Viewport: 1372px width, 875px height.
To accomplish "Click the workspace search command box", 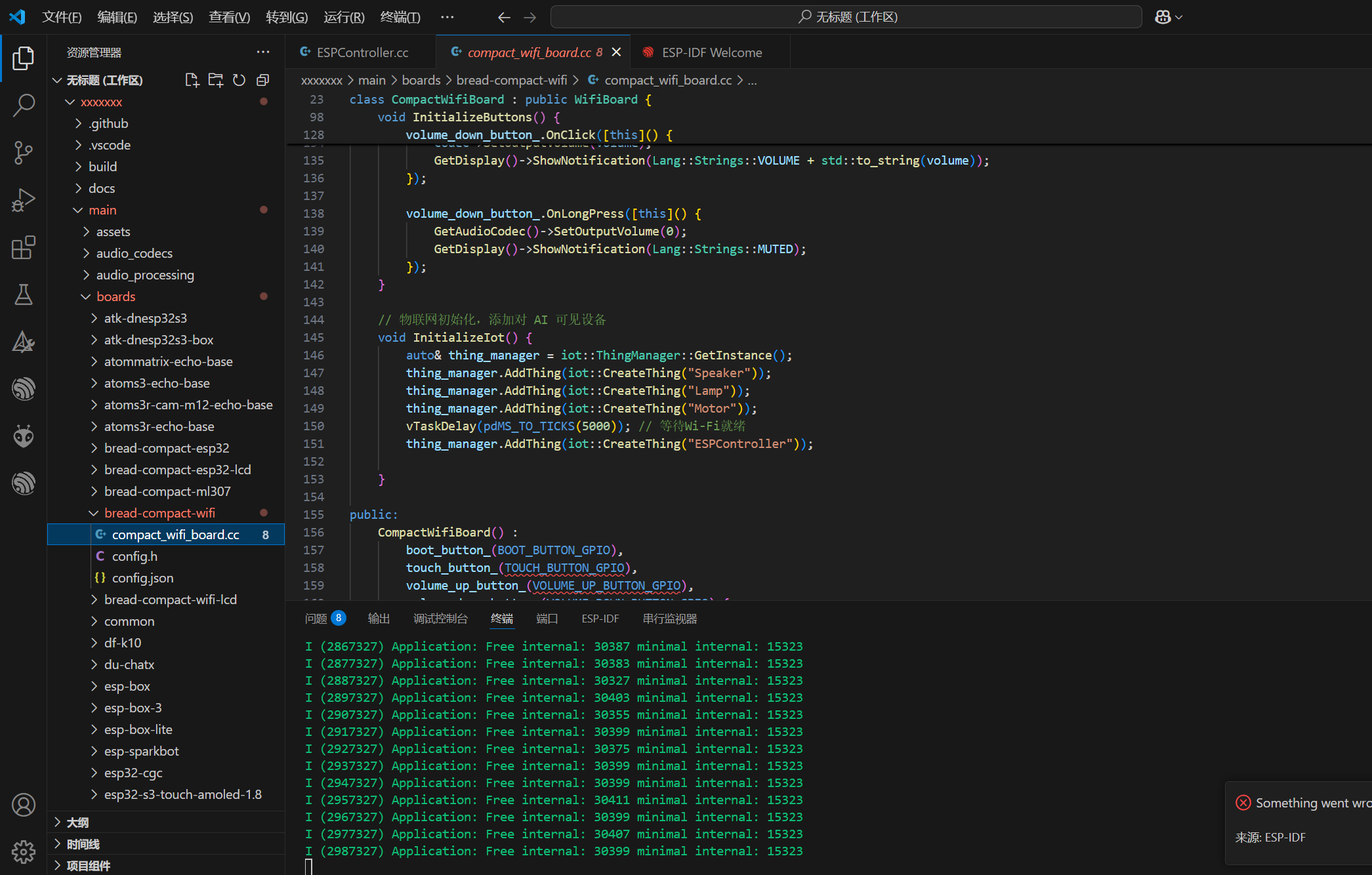I will [x=846, y=17].
